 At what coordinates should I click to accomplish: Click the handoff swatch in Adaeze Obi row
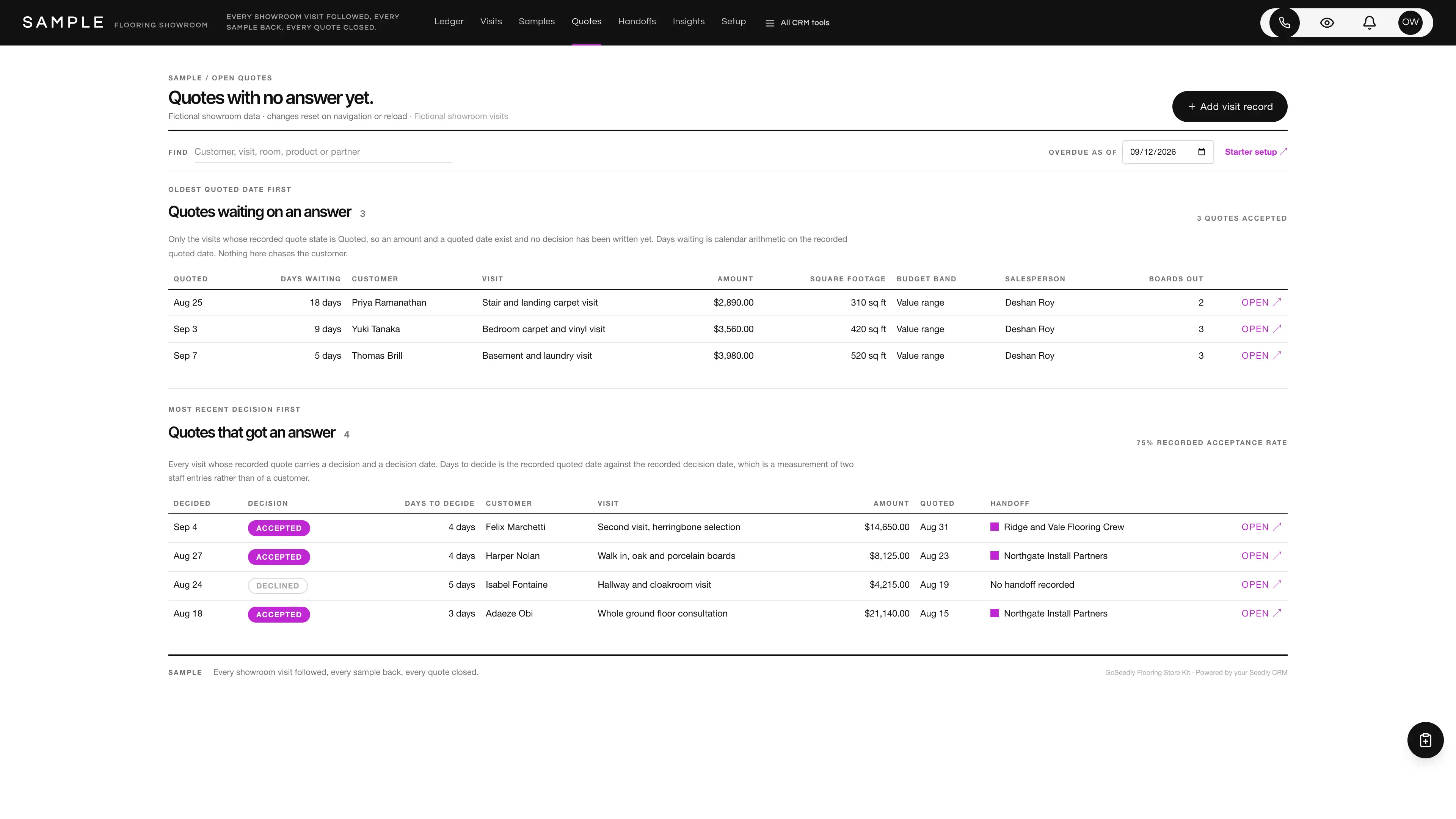(x=994, y=613)
